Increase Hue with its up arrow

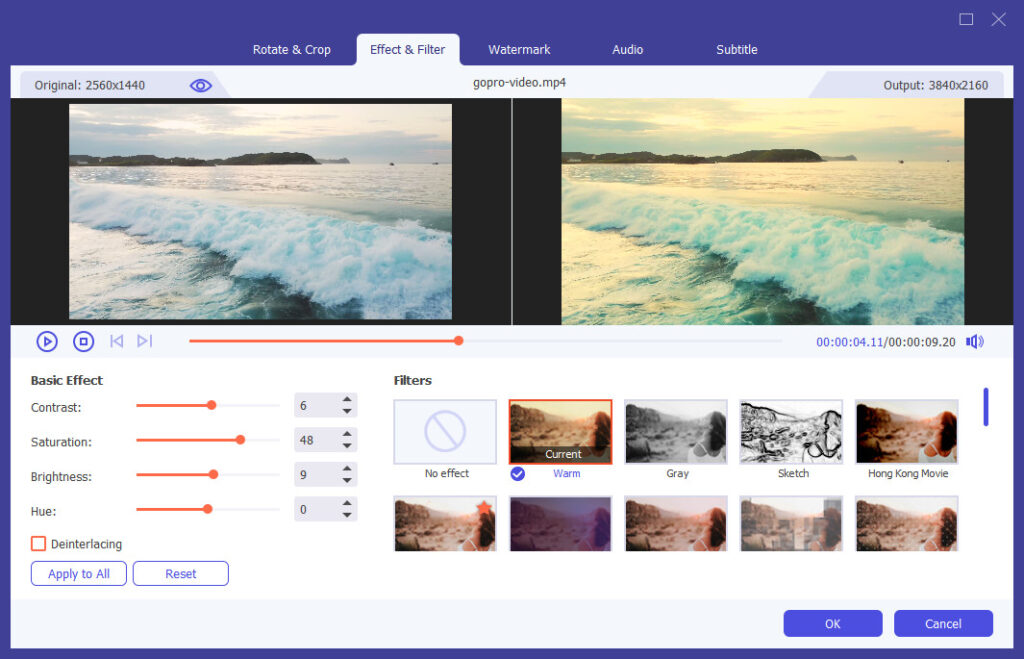coord(347,503)
